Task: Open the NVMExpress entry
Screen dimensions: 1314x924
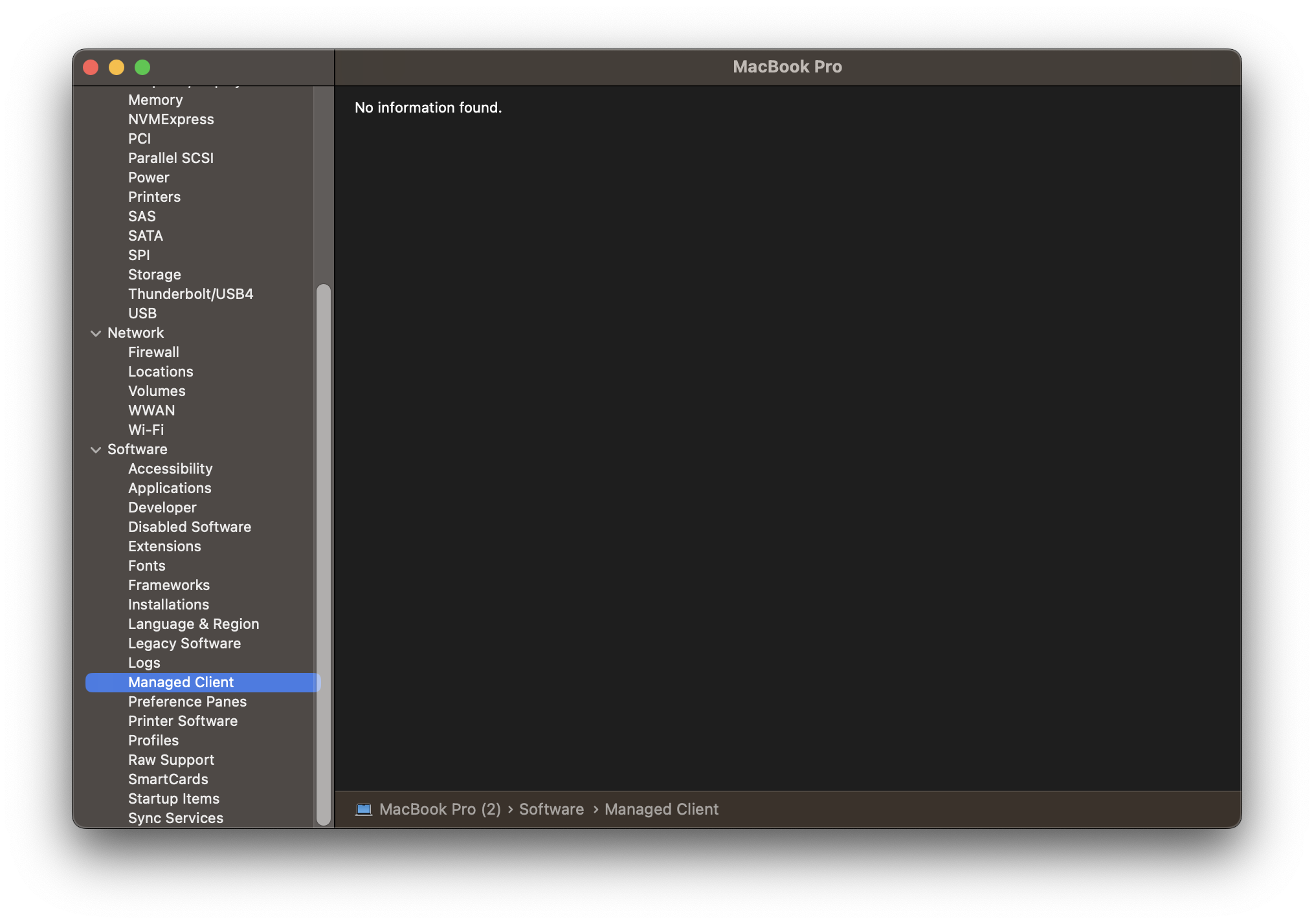Action: [171, 120]
